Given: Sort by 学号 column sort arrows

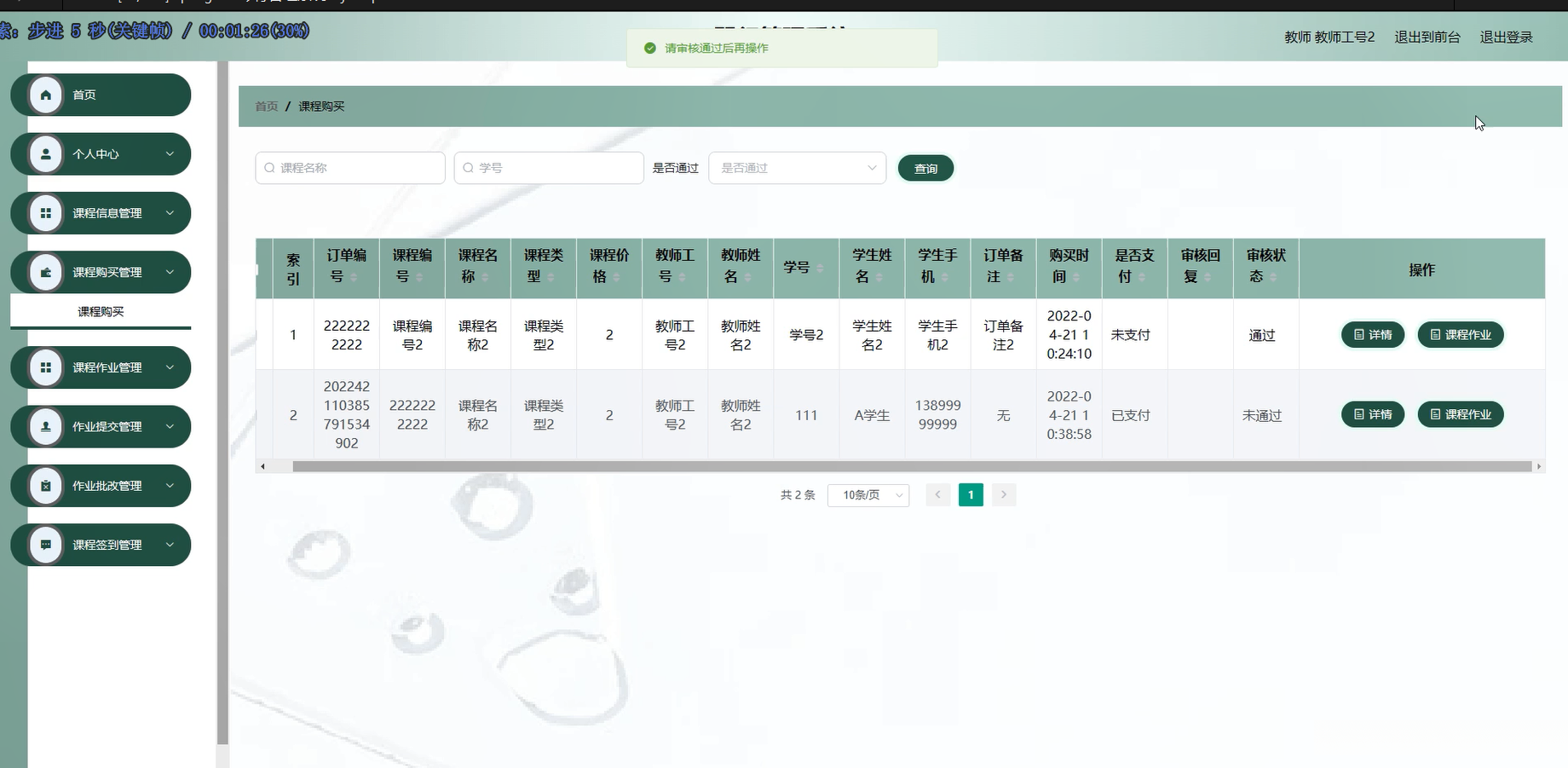Looking at the screenshot, I should pos(820,268).
